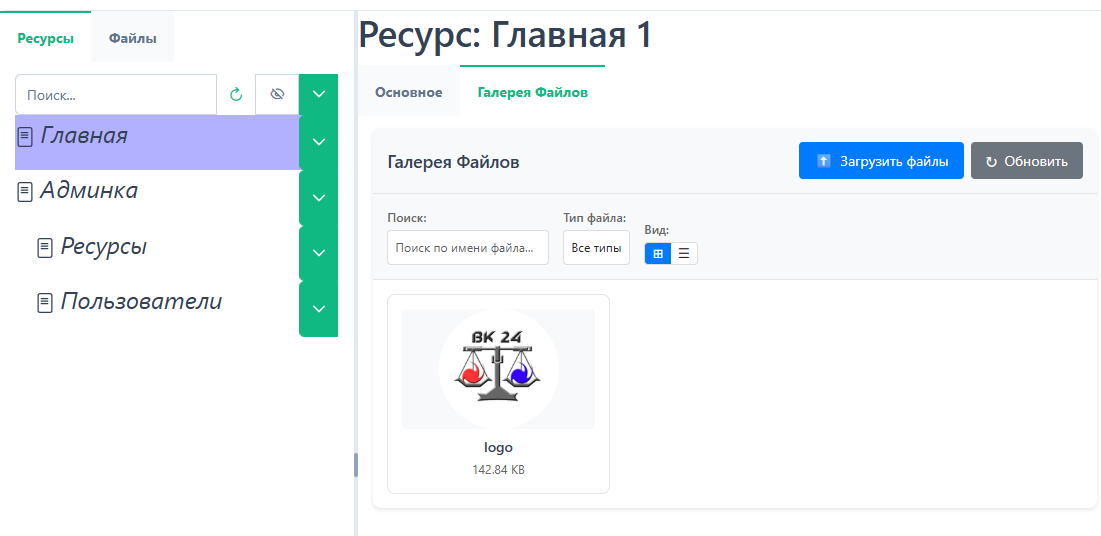Switch to the Файлы tab
1101x536 pixels.
click(x=132, y=39)
